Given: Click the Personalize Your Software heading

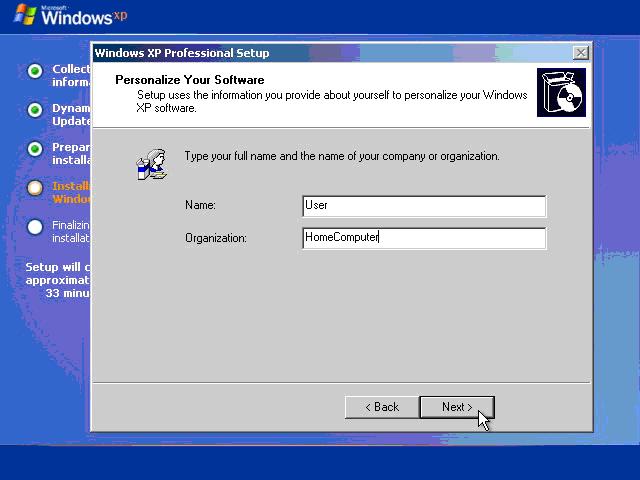Looking at the screenshot, I should pyautogui.click(x=189, y=79).
